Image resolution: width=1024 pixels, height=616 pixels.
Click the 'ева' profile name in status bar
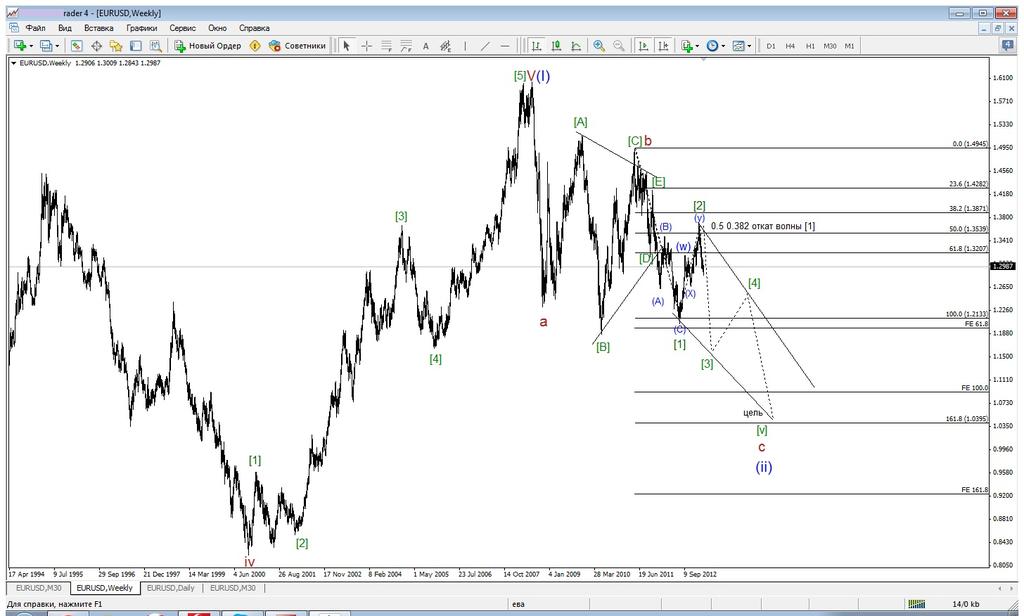[x=519, y=604]
